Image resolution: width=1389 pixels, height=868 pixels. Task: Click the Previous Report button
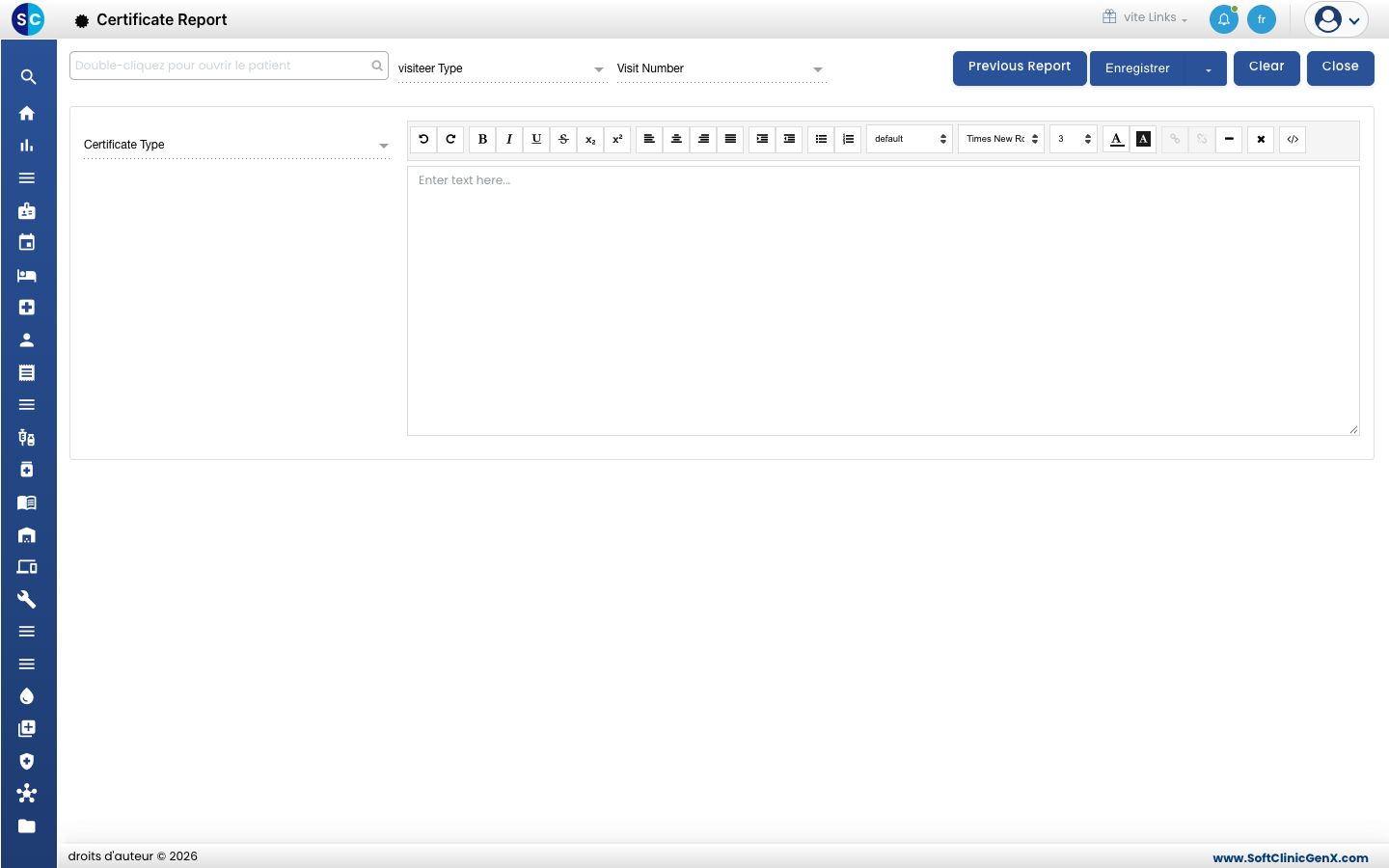(x=1020, y=68)
